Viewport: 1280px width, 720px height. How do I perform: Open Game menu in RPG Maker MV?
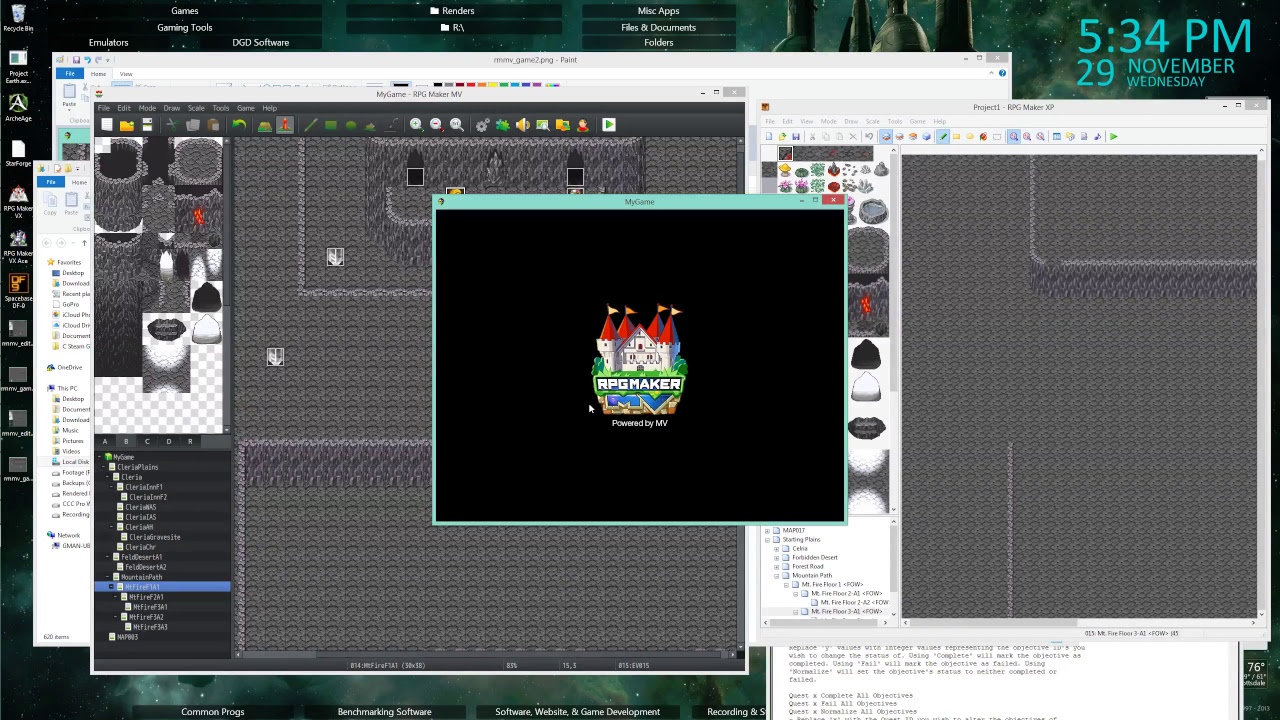click(245, 108)
